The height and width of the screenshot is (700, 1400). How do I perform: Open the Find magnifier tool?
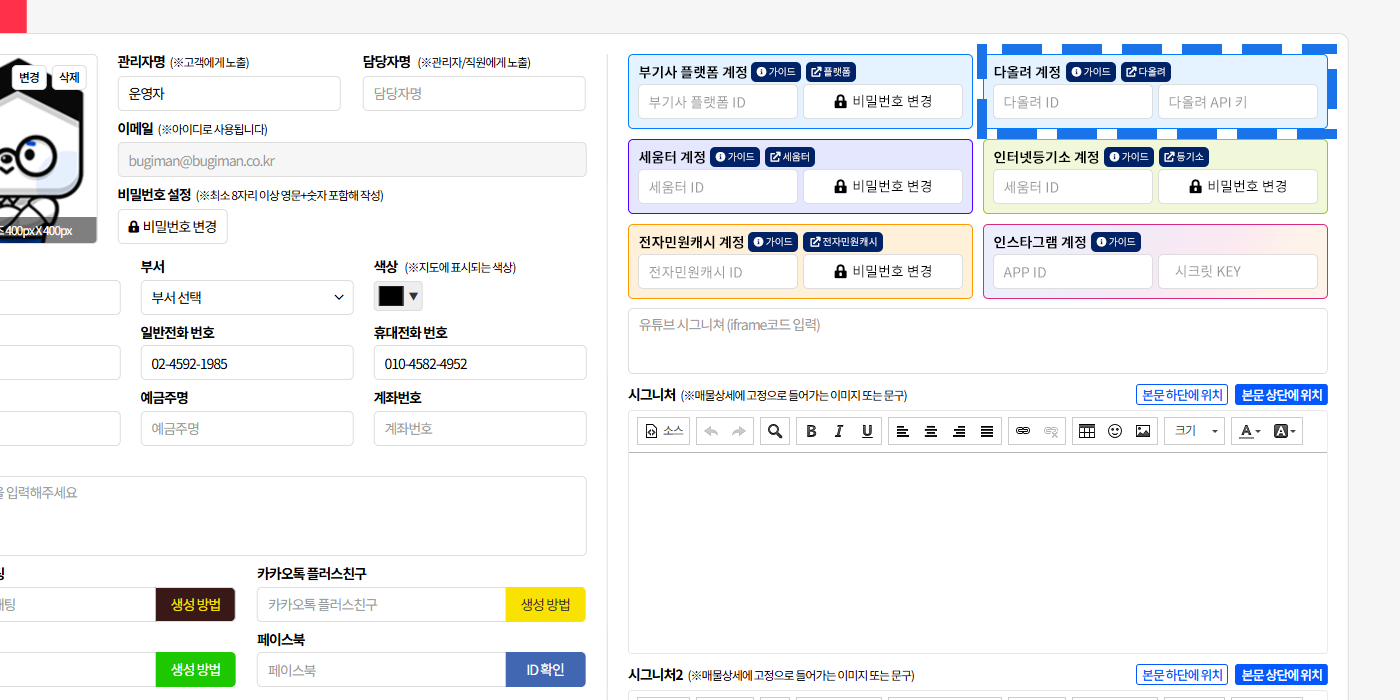774,431
